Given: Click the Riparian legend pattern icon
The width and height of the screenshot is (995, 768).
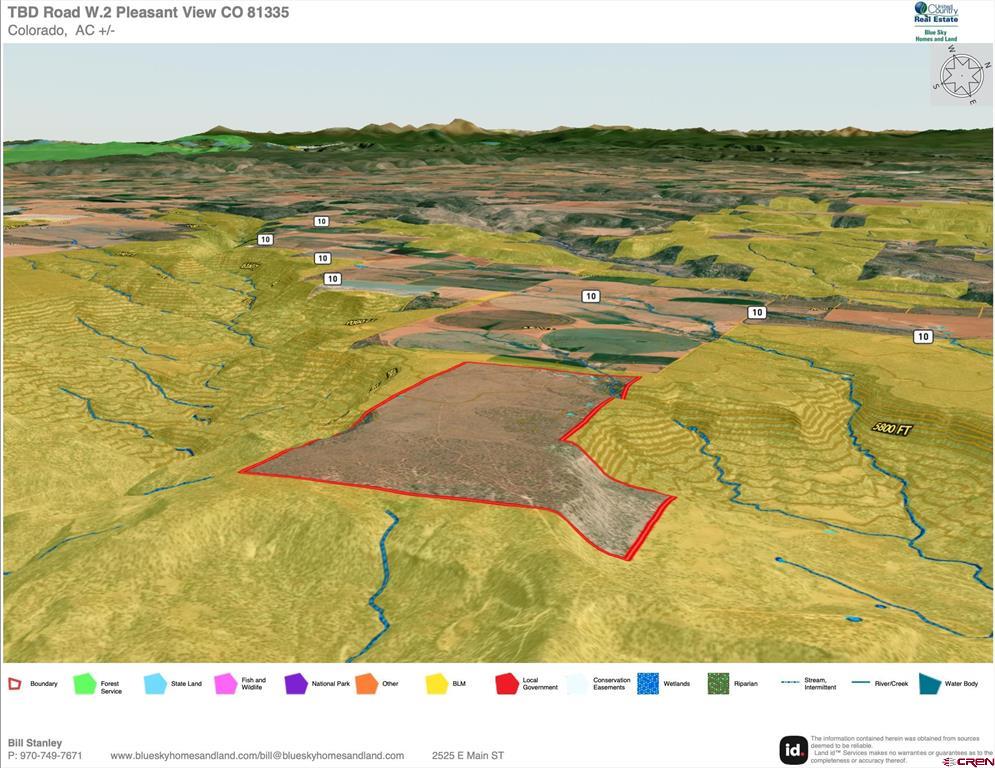Looking at the screenshot, I should click(x=718, y=684).
